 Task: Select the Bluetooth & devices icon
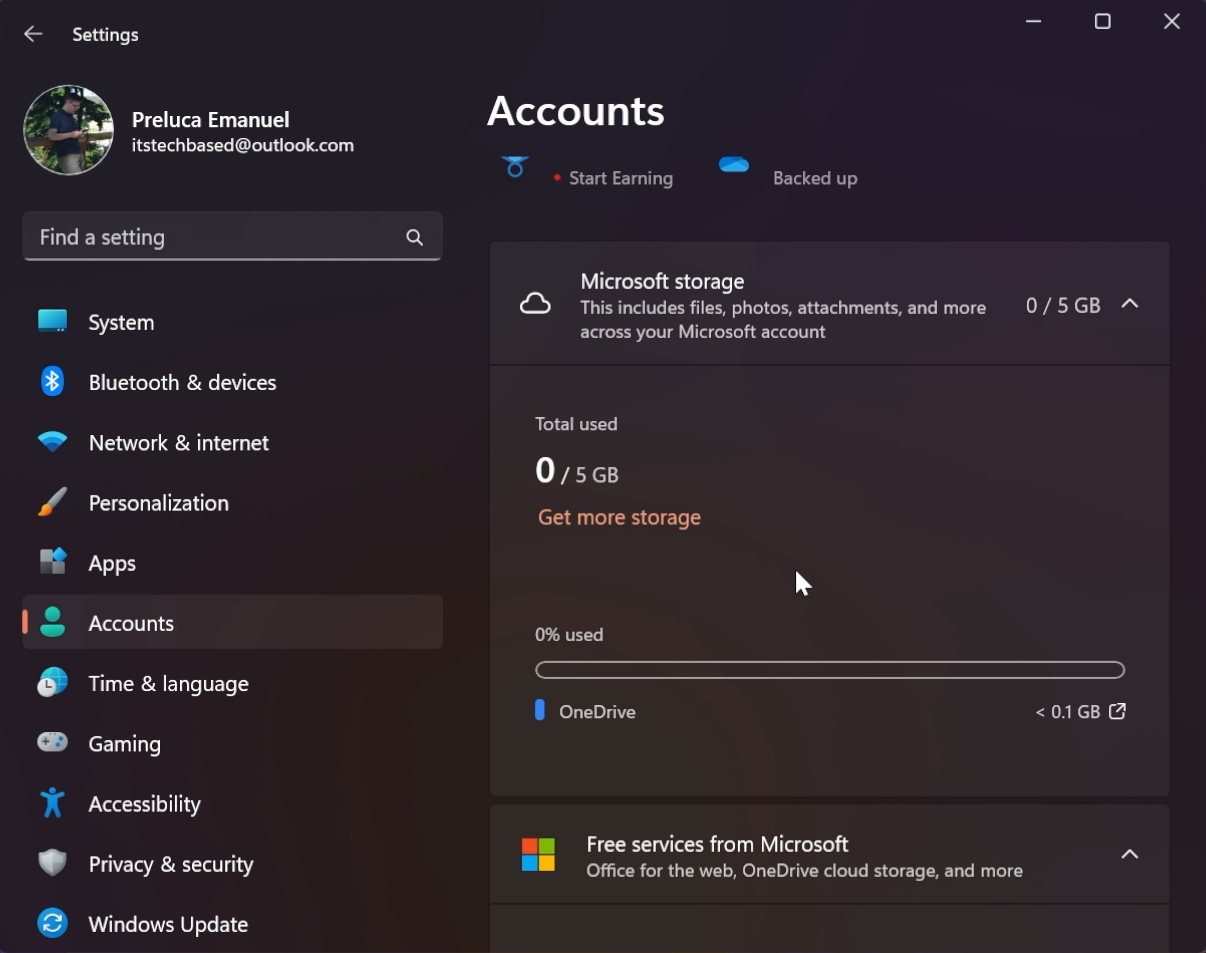(x=51, y=382)
